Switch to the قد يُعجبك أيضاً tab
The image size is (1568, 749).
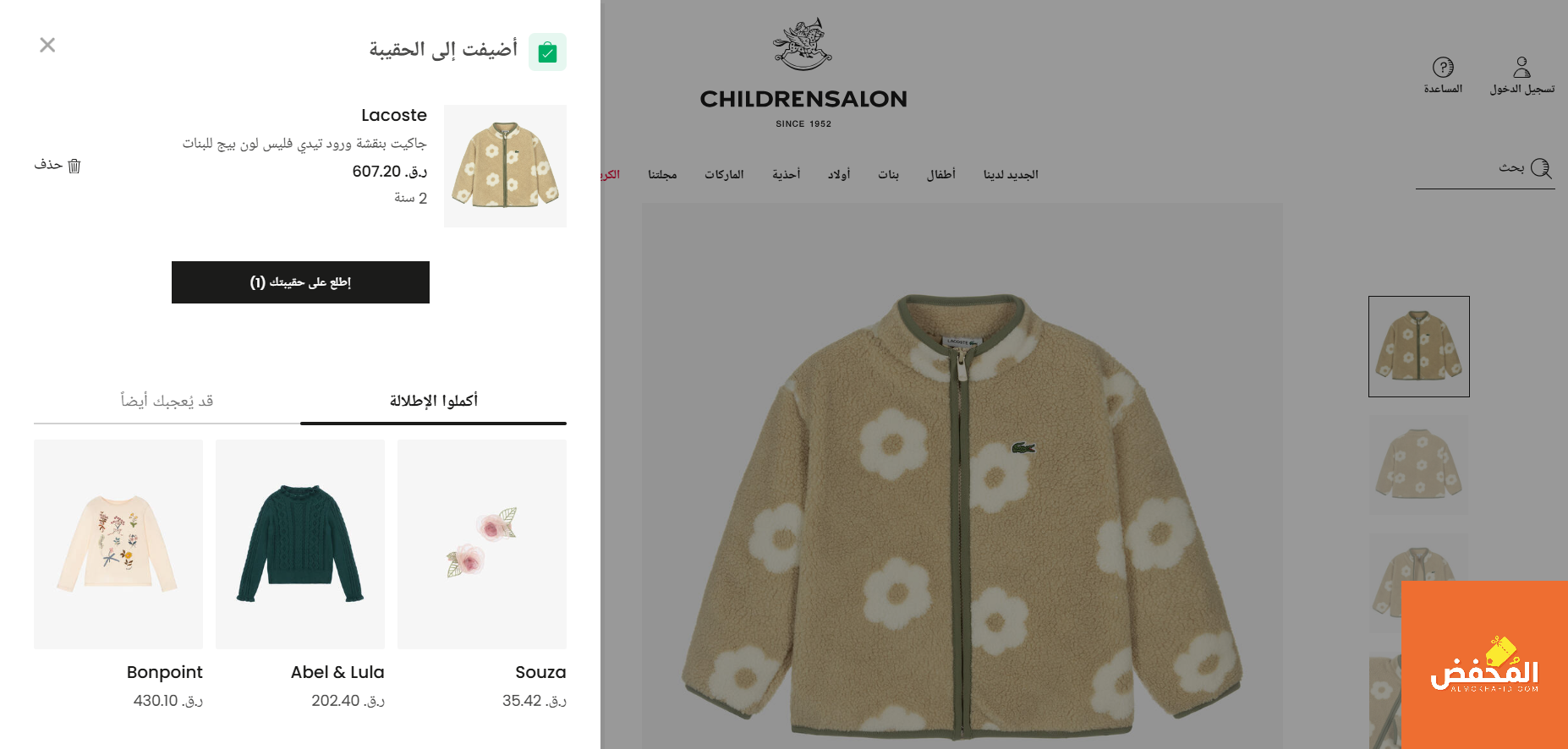coord(167,401)
